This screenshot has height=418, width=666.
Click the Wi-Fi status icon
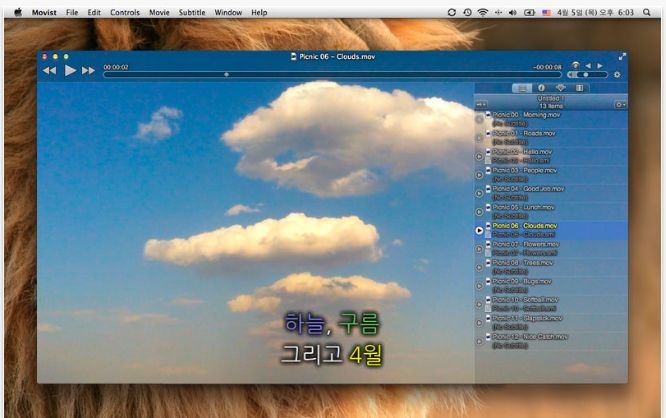483,12
